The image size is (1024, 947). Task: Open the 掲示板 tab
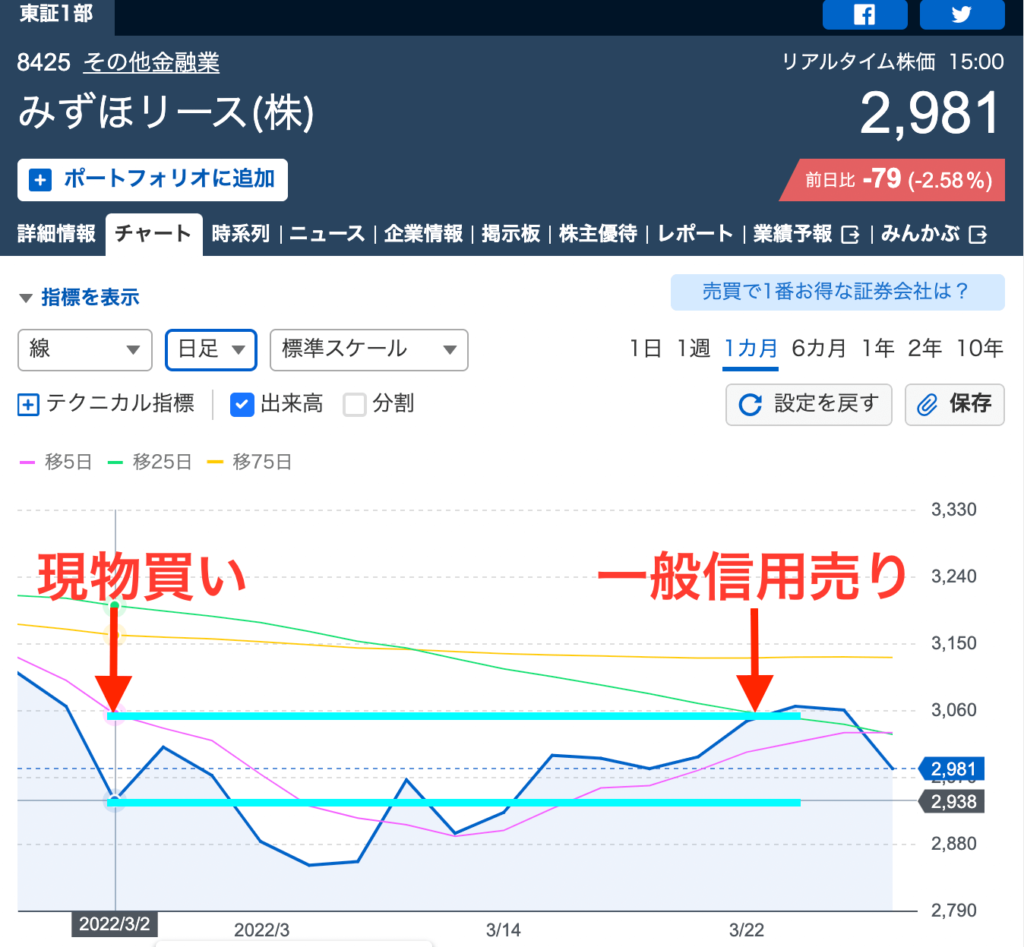[x=511, y=234]
